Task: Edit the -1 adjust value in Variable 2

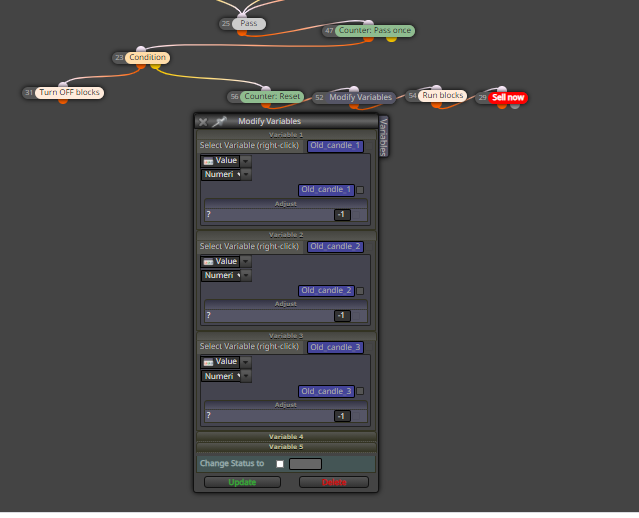Action: pos(342,315)
